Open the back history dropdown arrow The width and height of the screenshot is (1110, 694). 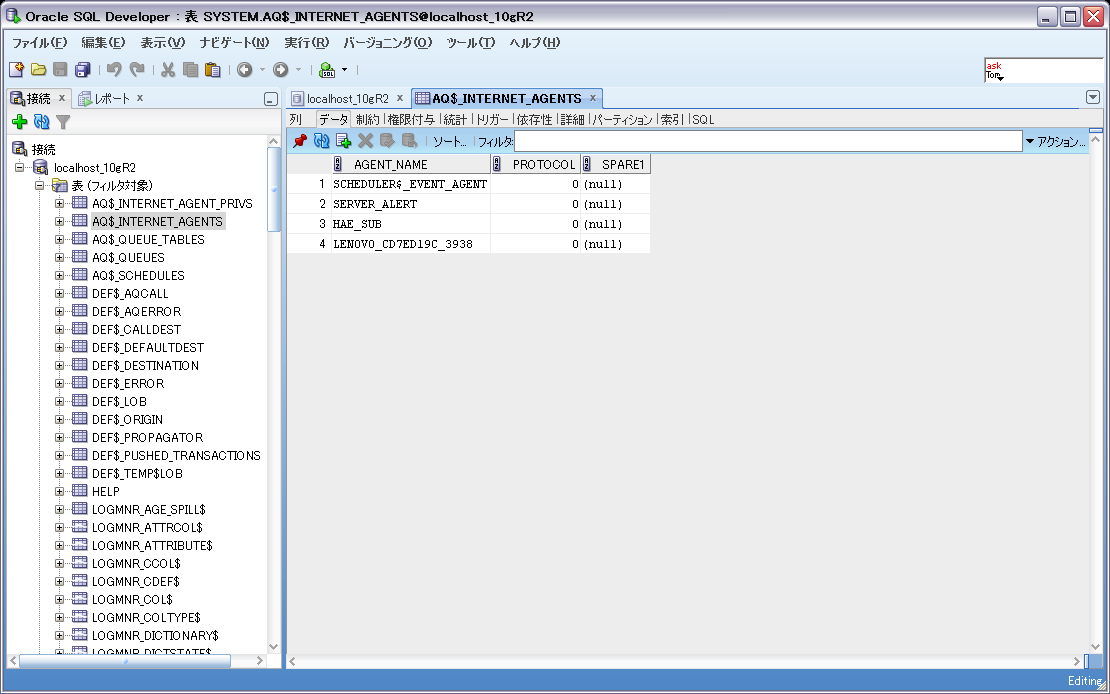(x=262, y=69)
